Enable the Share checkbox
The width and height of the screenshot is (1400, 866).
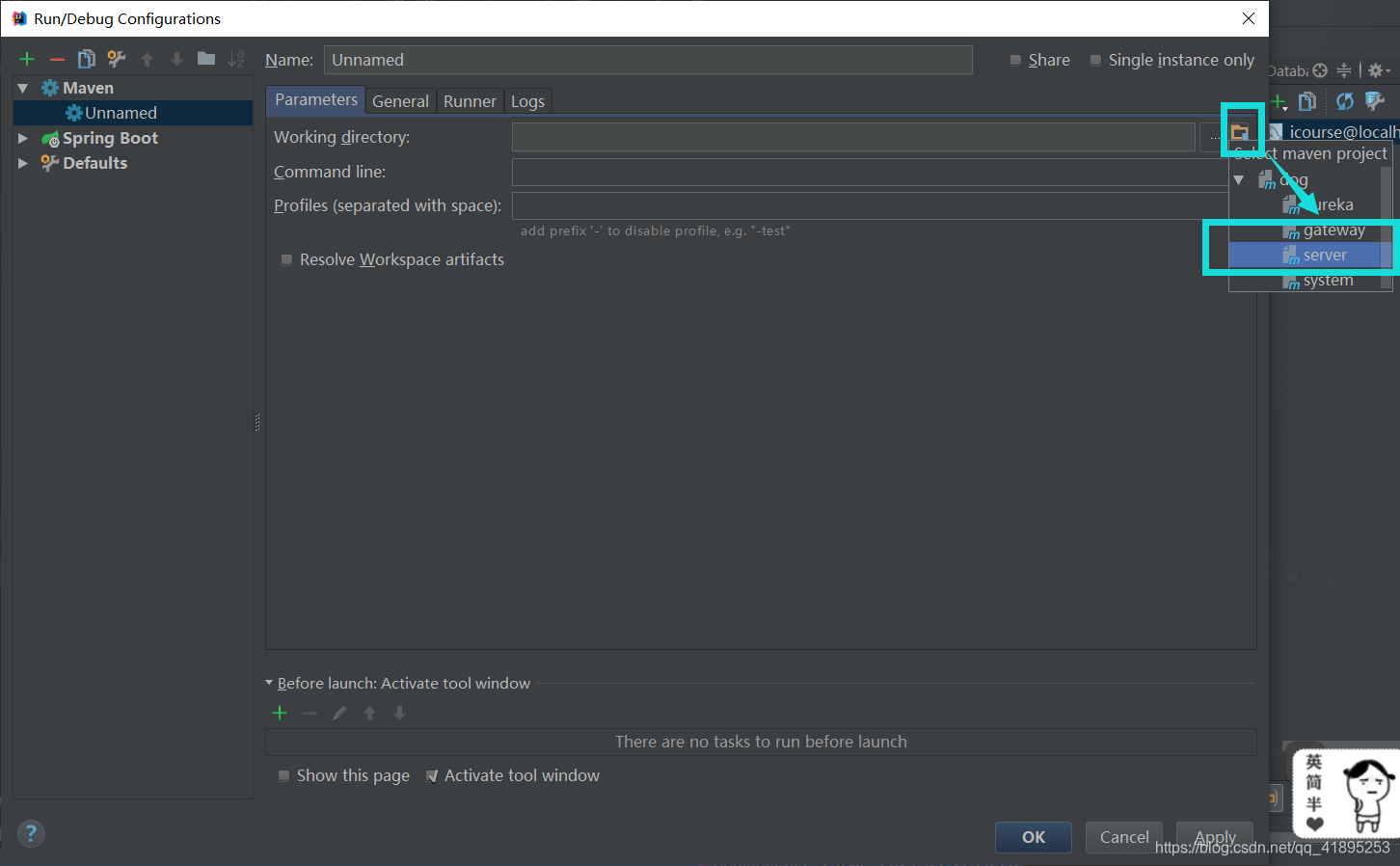(1015, 60)
